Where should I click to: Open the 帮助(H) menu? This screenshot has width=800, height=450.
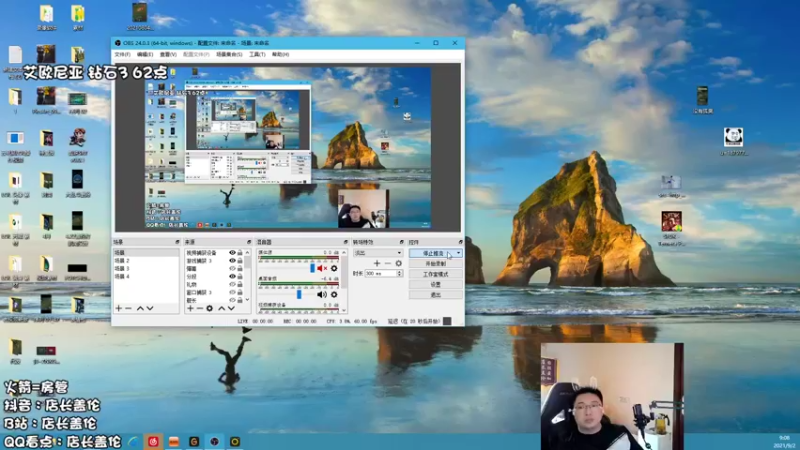pos(280,54)
